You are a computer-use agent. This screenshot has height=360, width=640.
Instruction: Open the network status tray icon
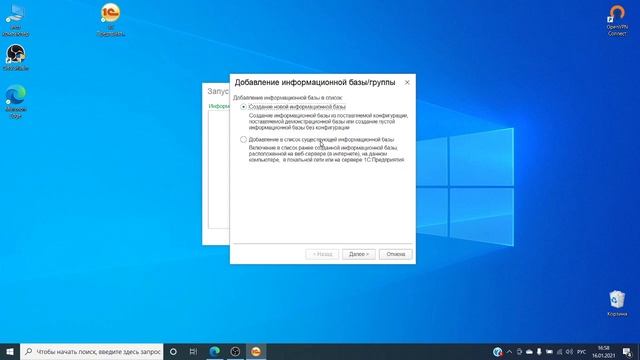(559, 351)
